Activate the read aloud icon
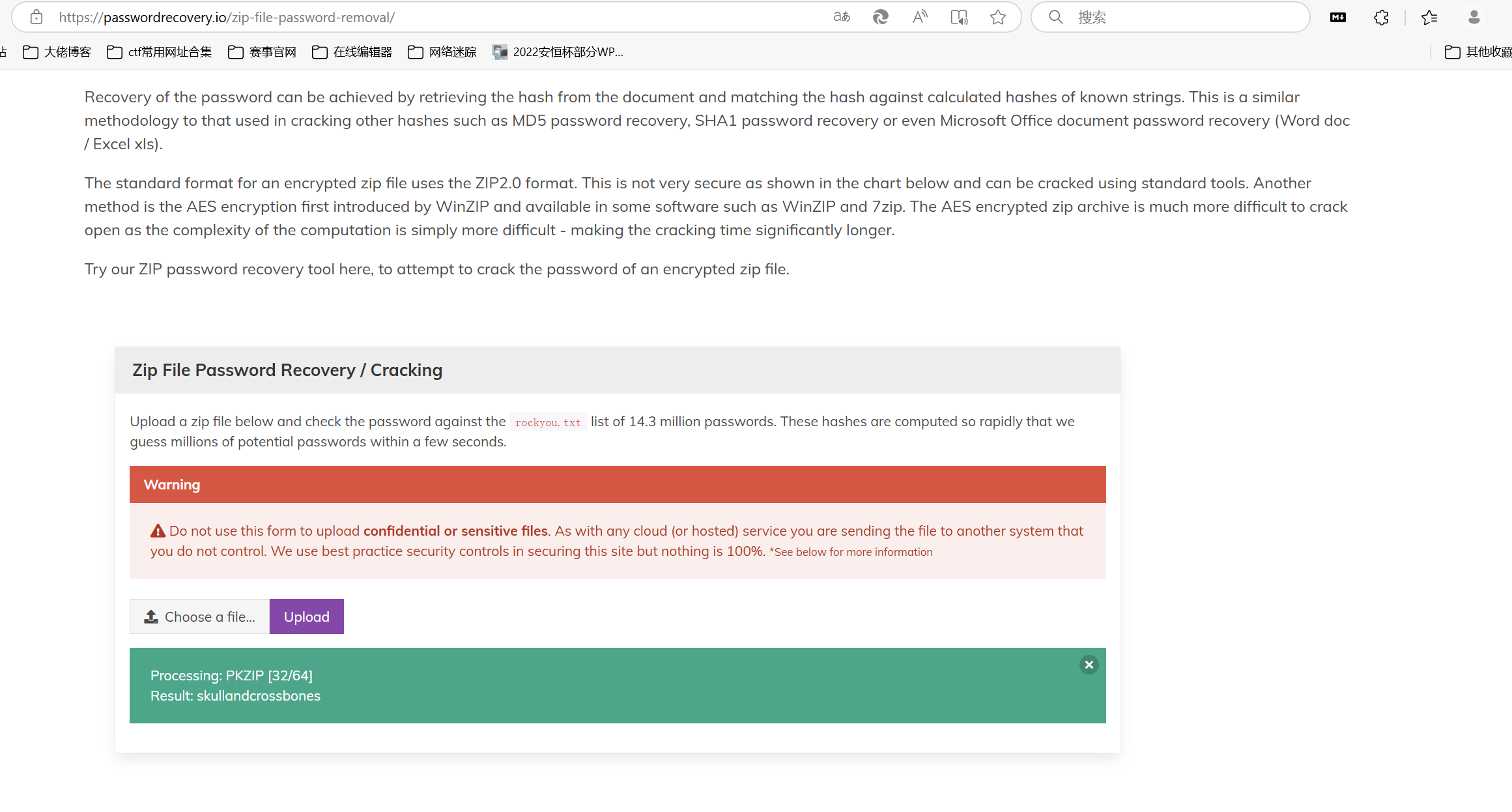The image size is (1512, 812). click(x=920, y=17)
